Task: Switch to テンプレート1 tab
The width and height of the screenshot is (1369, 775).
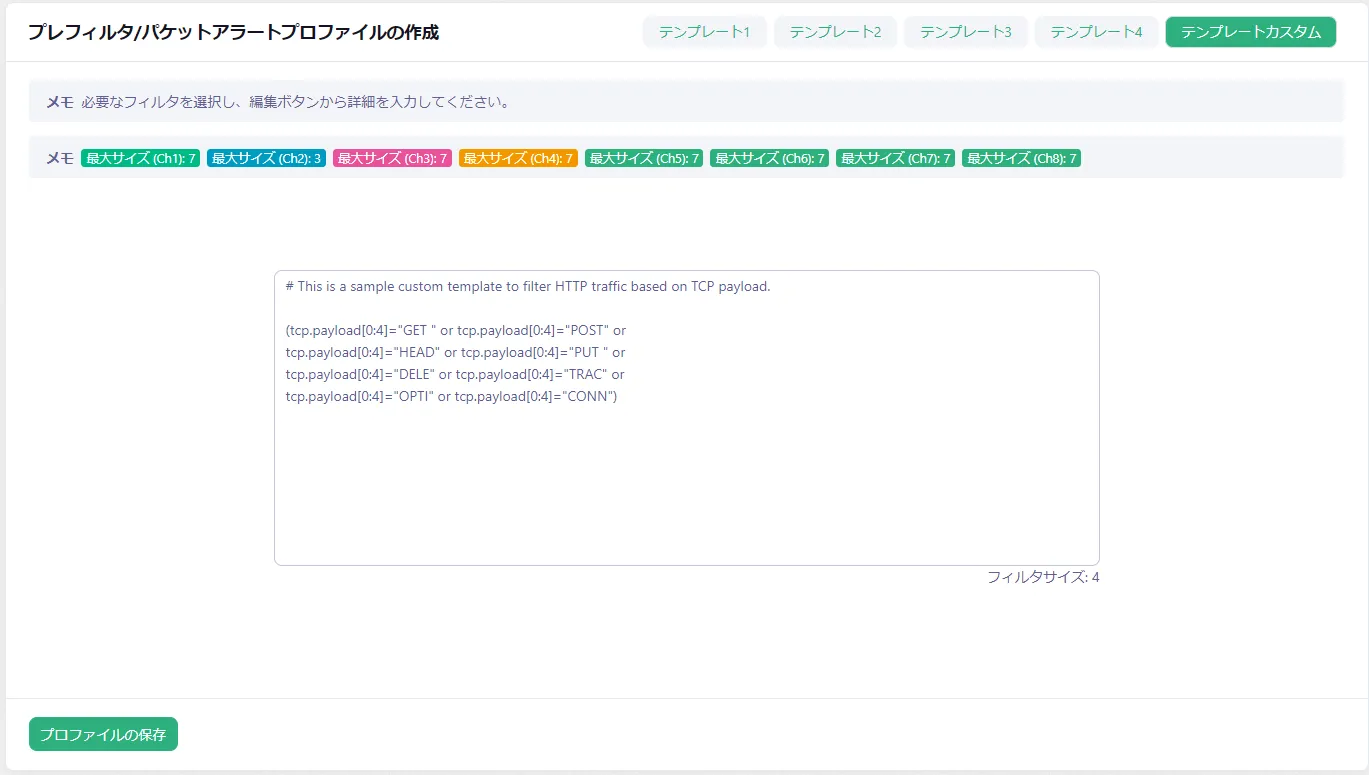Action: 704,32
